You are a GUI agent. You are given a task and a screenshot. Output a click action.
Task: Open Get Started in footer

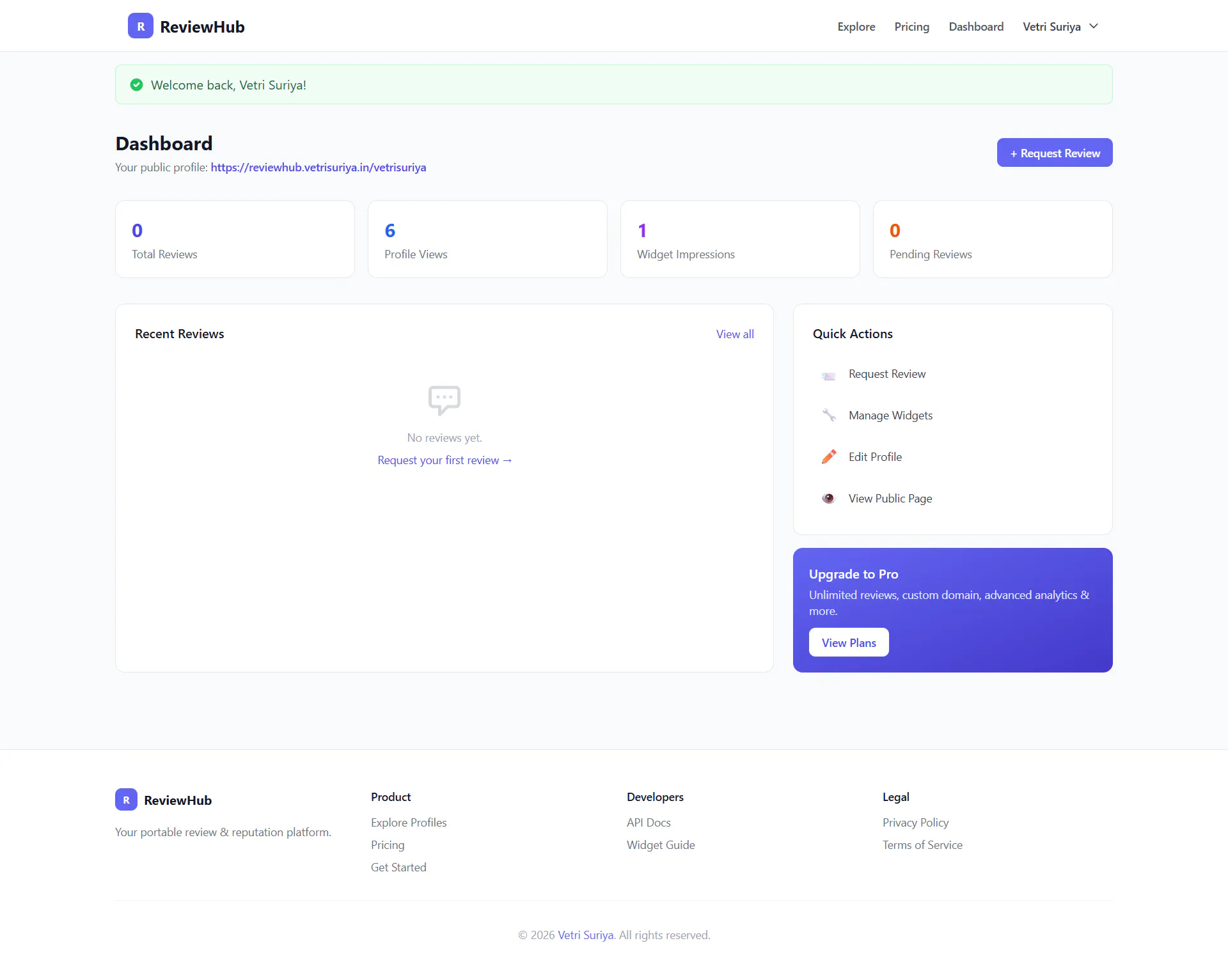tap(398, 867)
